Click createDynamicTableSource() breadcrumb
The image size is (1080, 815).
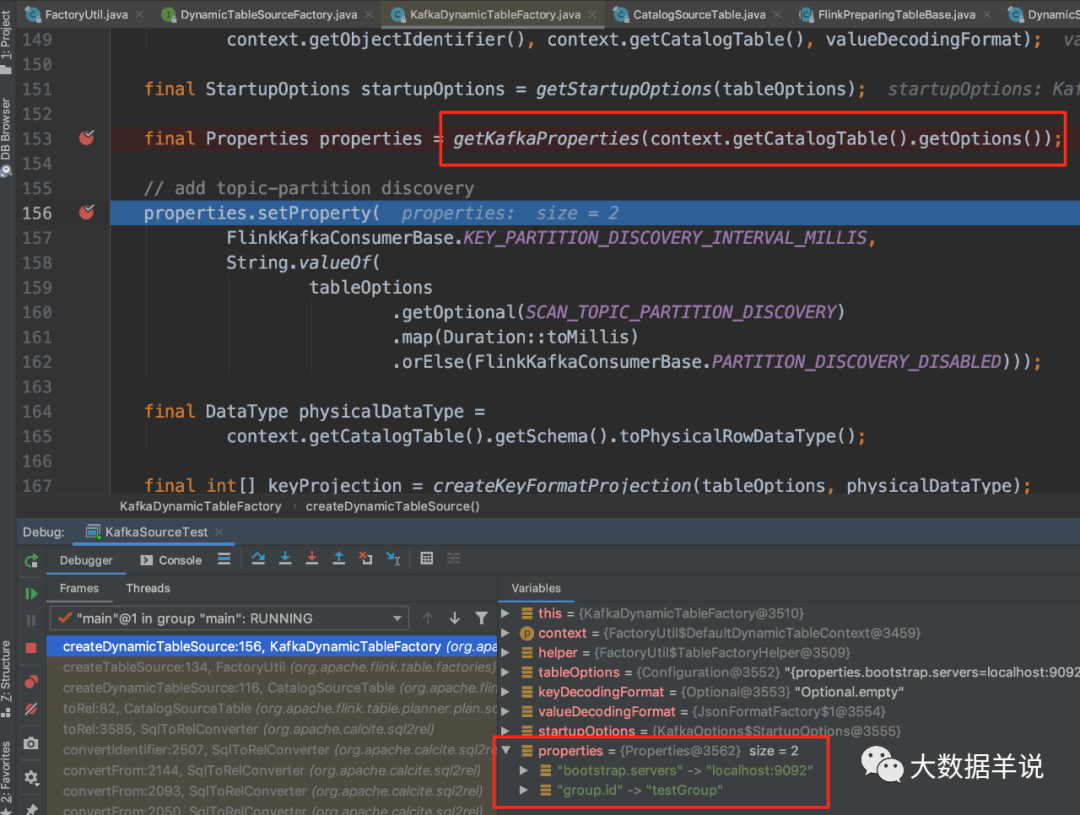pos(393,506)
